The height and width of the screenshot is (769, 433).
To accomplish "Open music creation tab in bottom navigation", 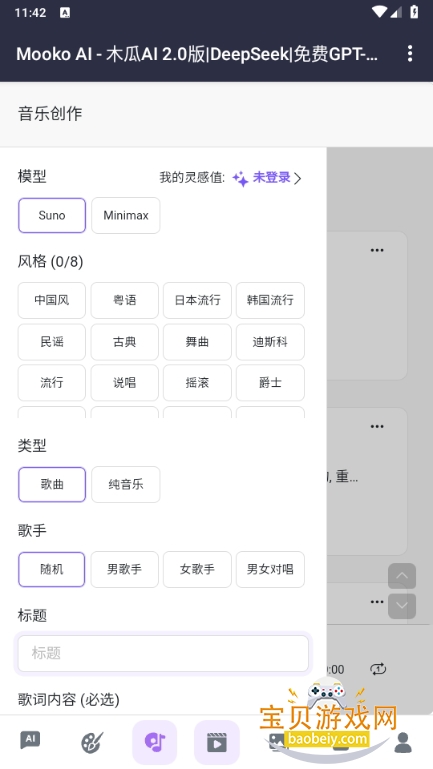I will tap(154, 743).
